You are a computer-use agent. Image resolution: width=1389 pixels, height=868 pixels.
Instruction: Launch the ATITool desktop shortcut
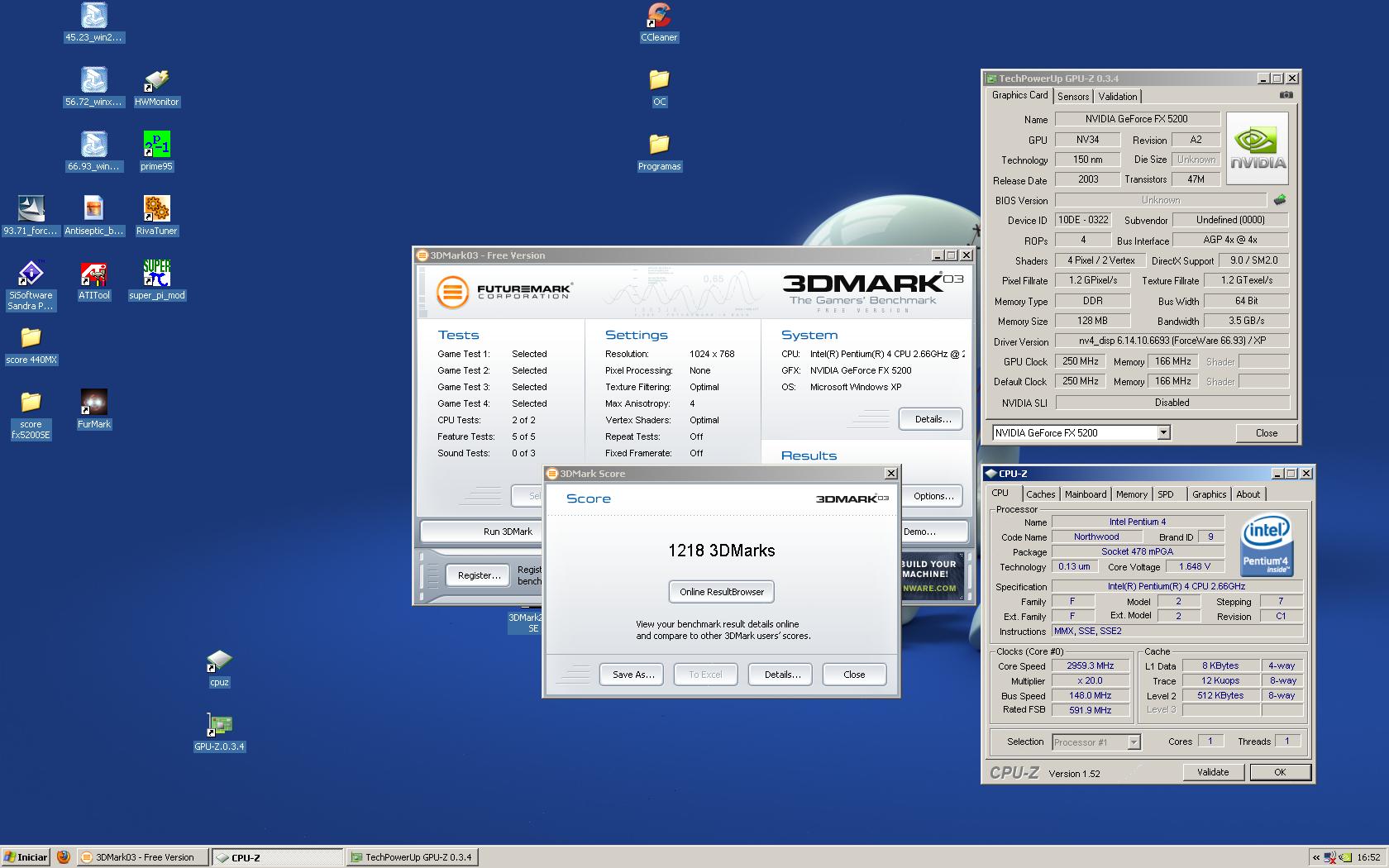[93, 280]
